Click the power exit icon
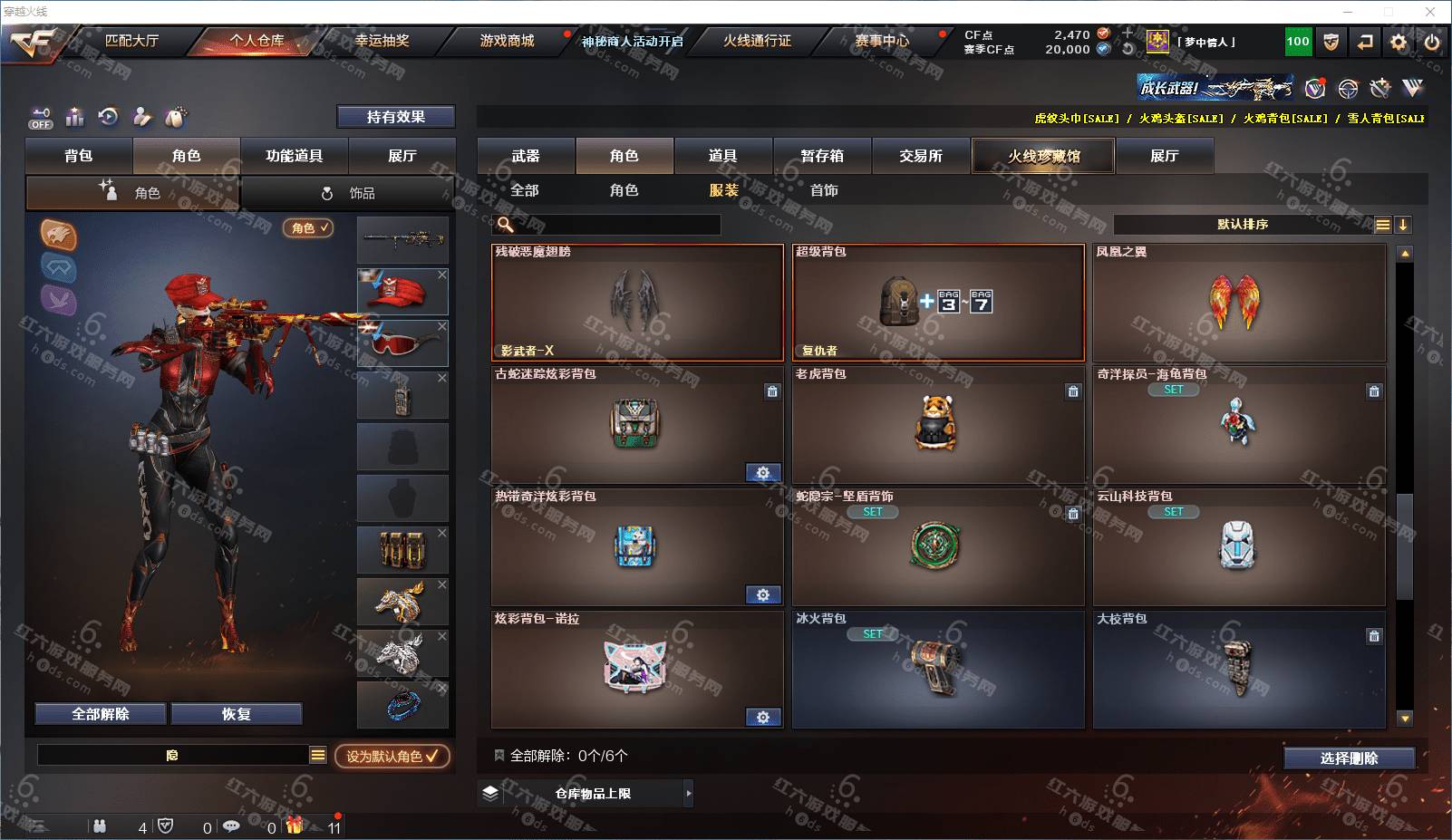 (1432, 42)
